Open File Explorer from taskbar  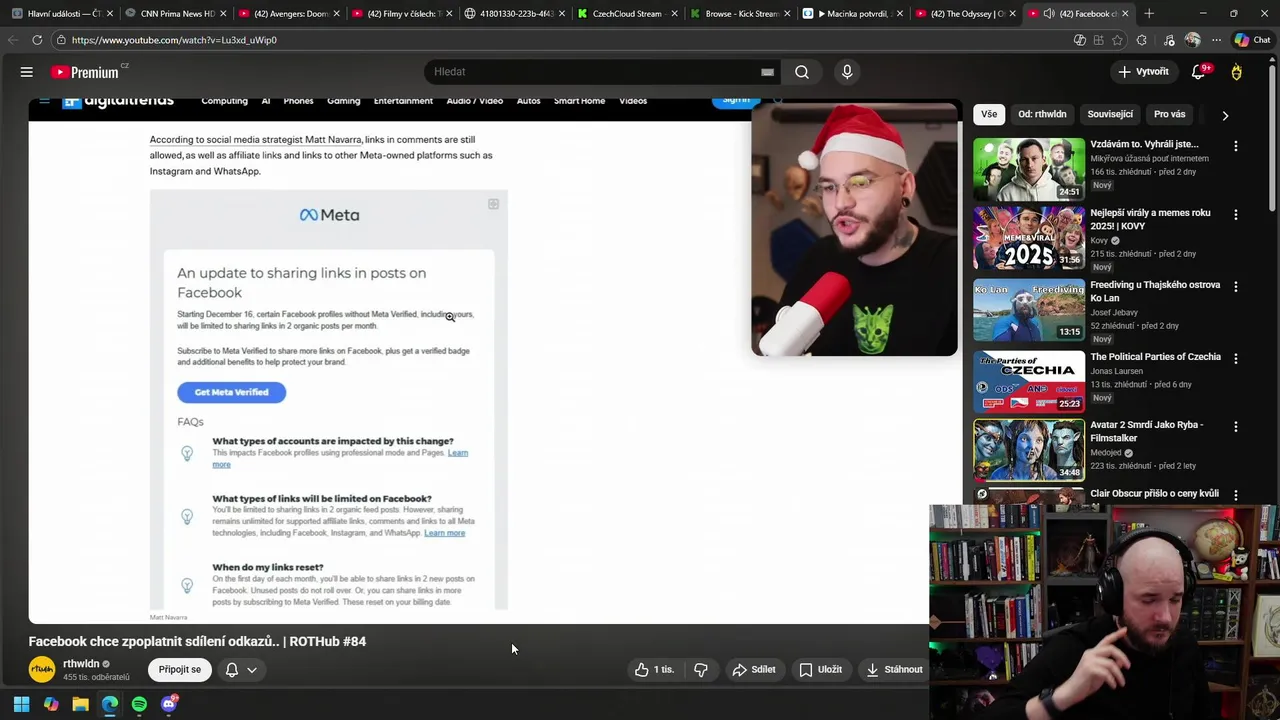pyautogui.click(x=80, y=704)
